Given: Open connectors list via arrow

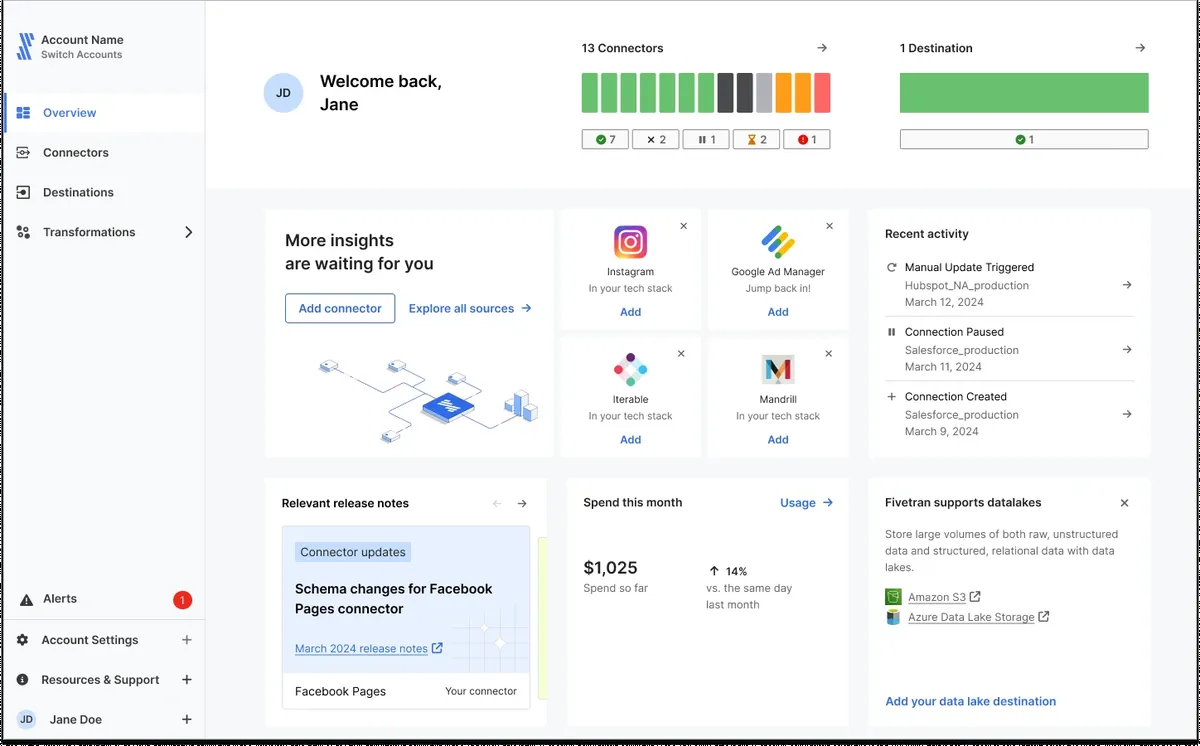Looking at the screenshot, I should coord(822,48).
